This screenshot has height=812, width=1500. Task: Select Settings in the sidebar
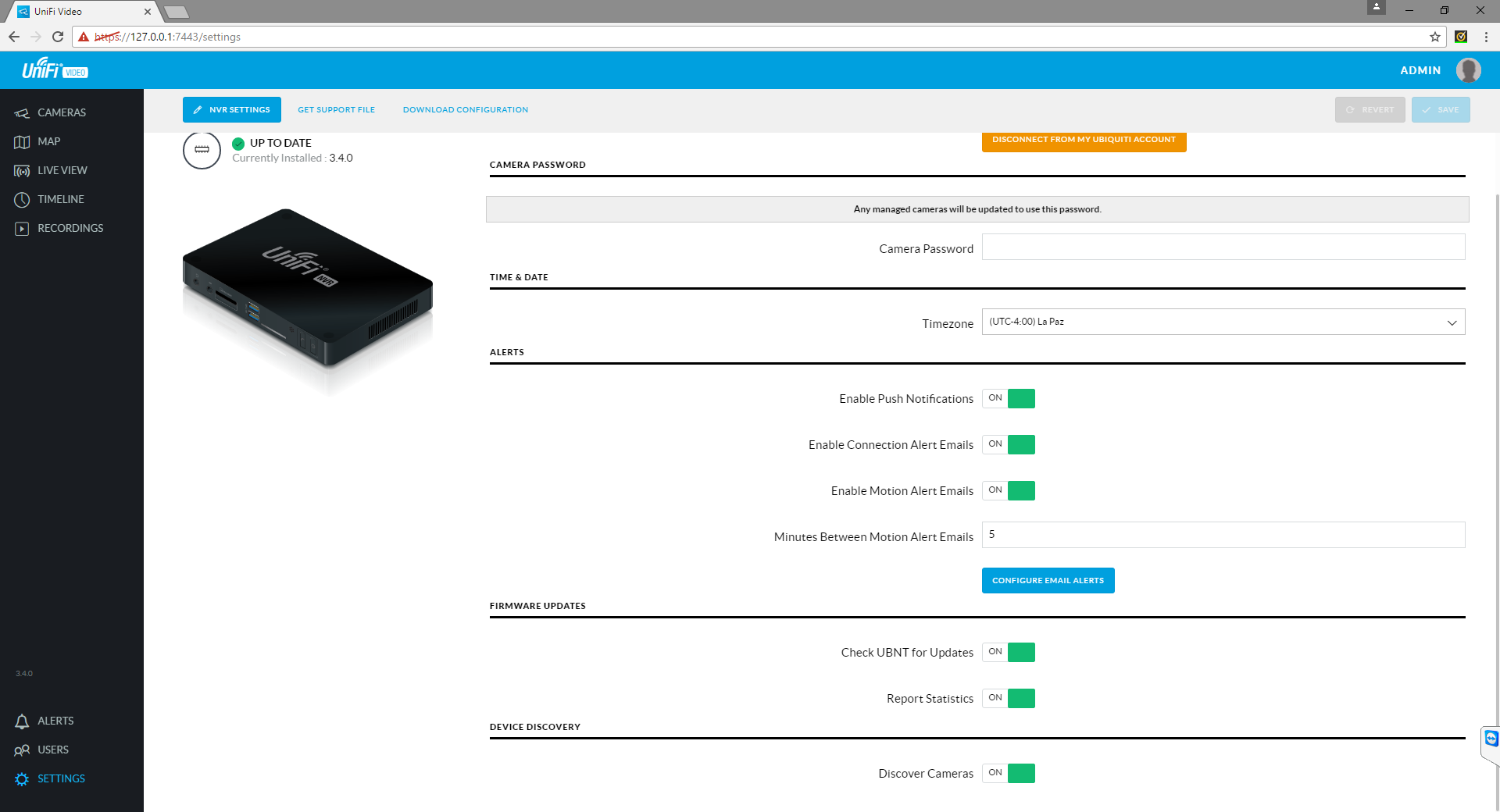[61, 778]
